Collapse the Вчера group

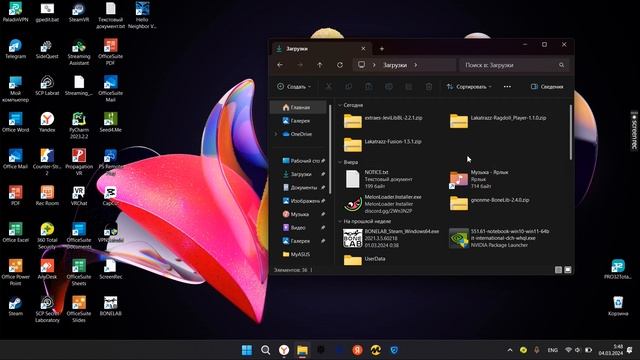[x=340, y=162]
